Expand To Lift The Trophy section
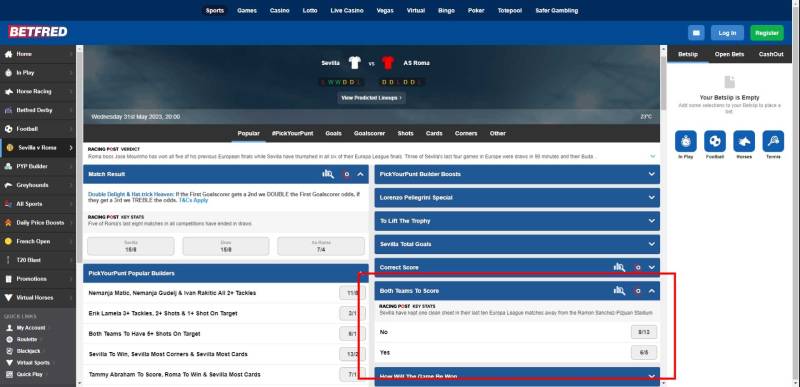800x387 pixels. (652, 221)
